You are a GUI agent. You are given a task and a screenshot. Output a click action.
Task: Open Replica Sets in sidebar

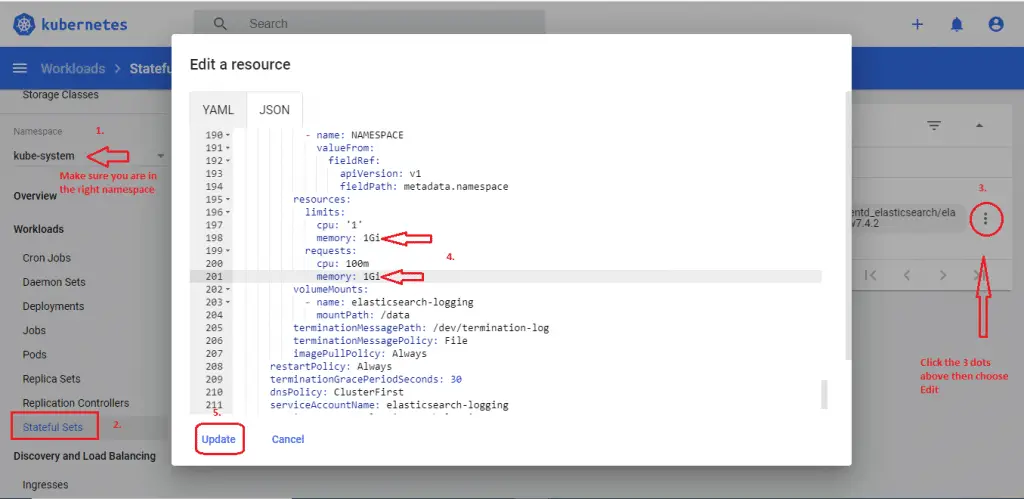(52, 379)
